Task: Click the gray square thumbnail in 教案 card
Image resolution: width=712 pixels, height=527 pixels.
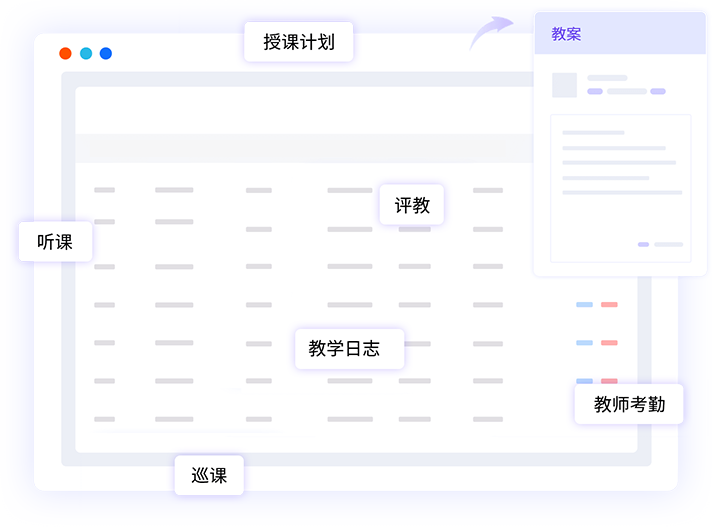Action: (x=565, y=85)
